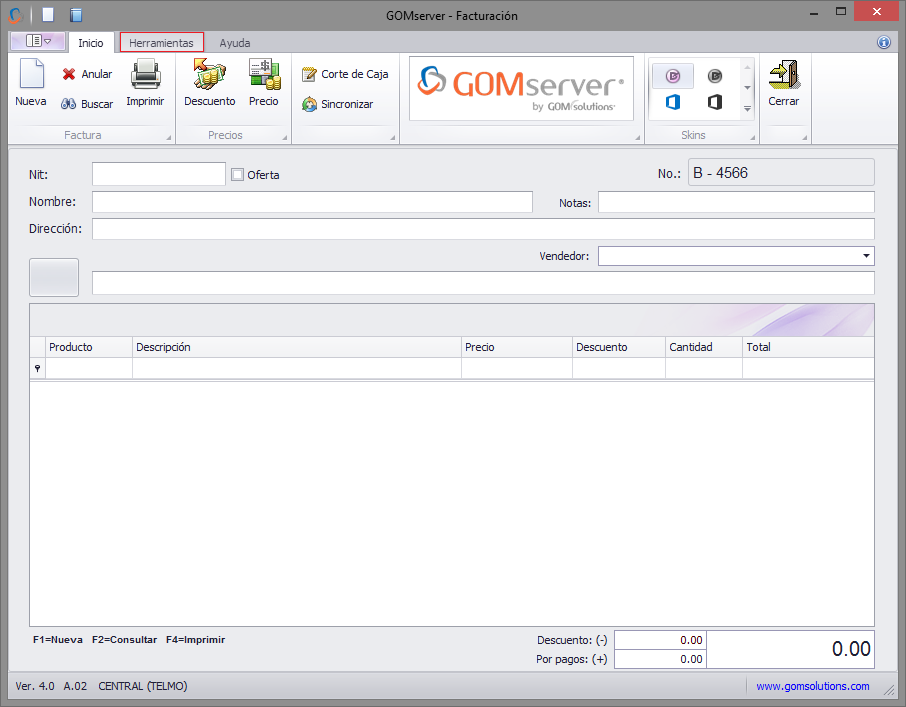Expand the Vendedor dropdown
Screen dimensions: 906x707
(x=866, y=256)
